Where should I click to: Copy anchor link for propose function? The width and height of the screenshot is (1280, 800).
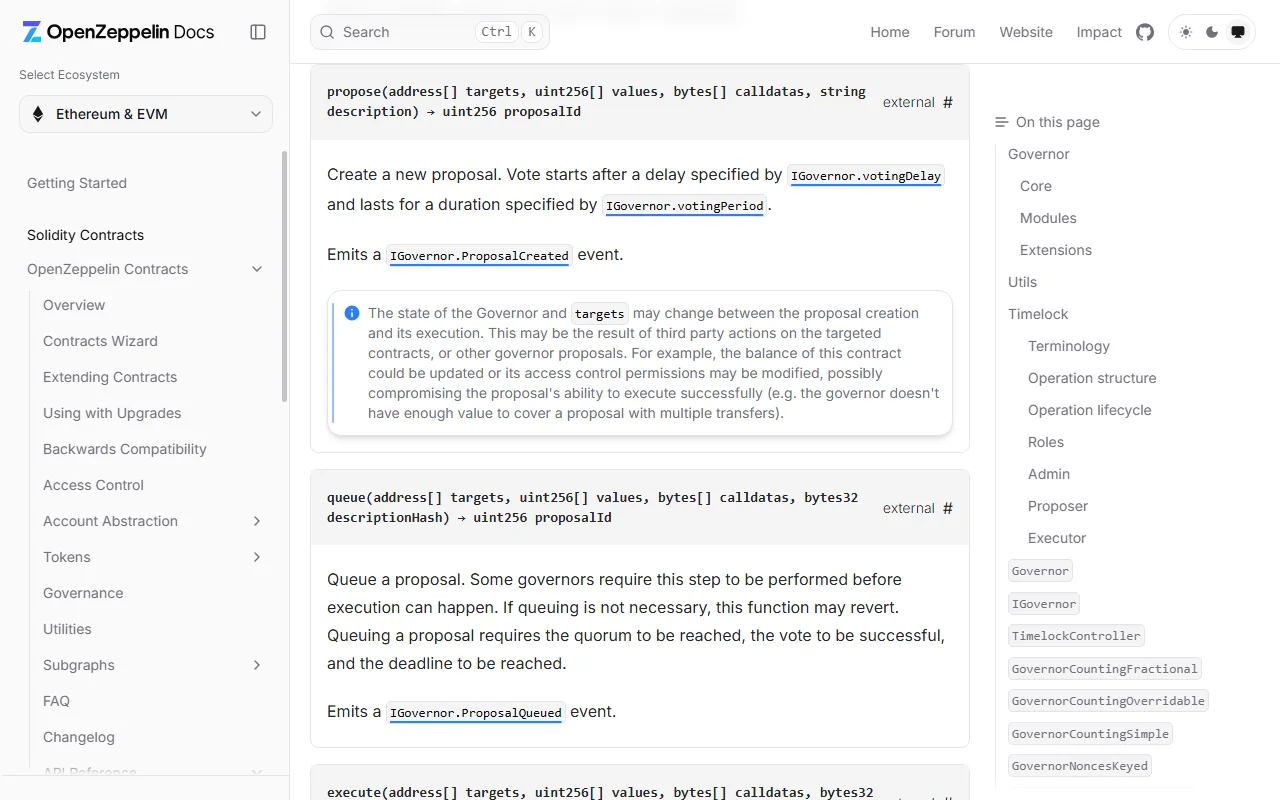(948, 102)
